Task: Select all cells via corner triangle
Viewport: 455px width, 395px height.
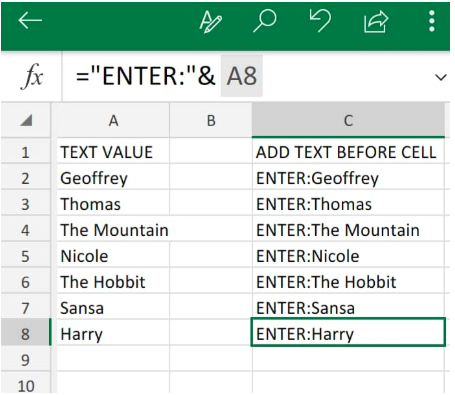Action: pyautogui.click(x=26, y=120)
